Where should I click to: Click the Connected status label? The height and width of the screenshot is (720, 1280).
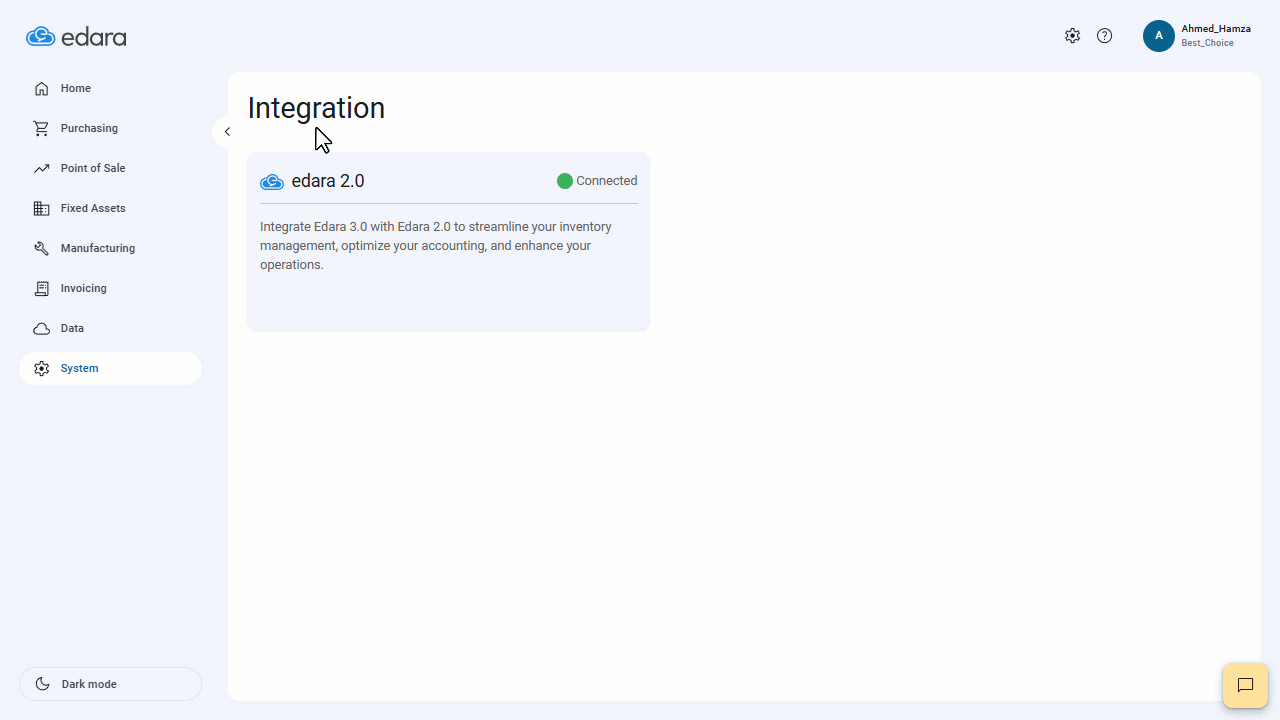coord(607,181)
